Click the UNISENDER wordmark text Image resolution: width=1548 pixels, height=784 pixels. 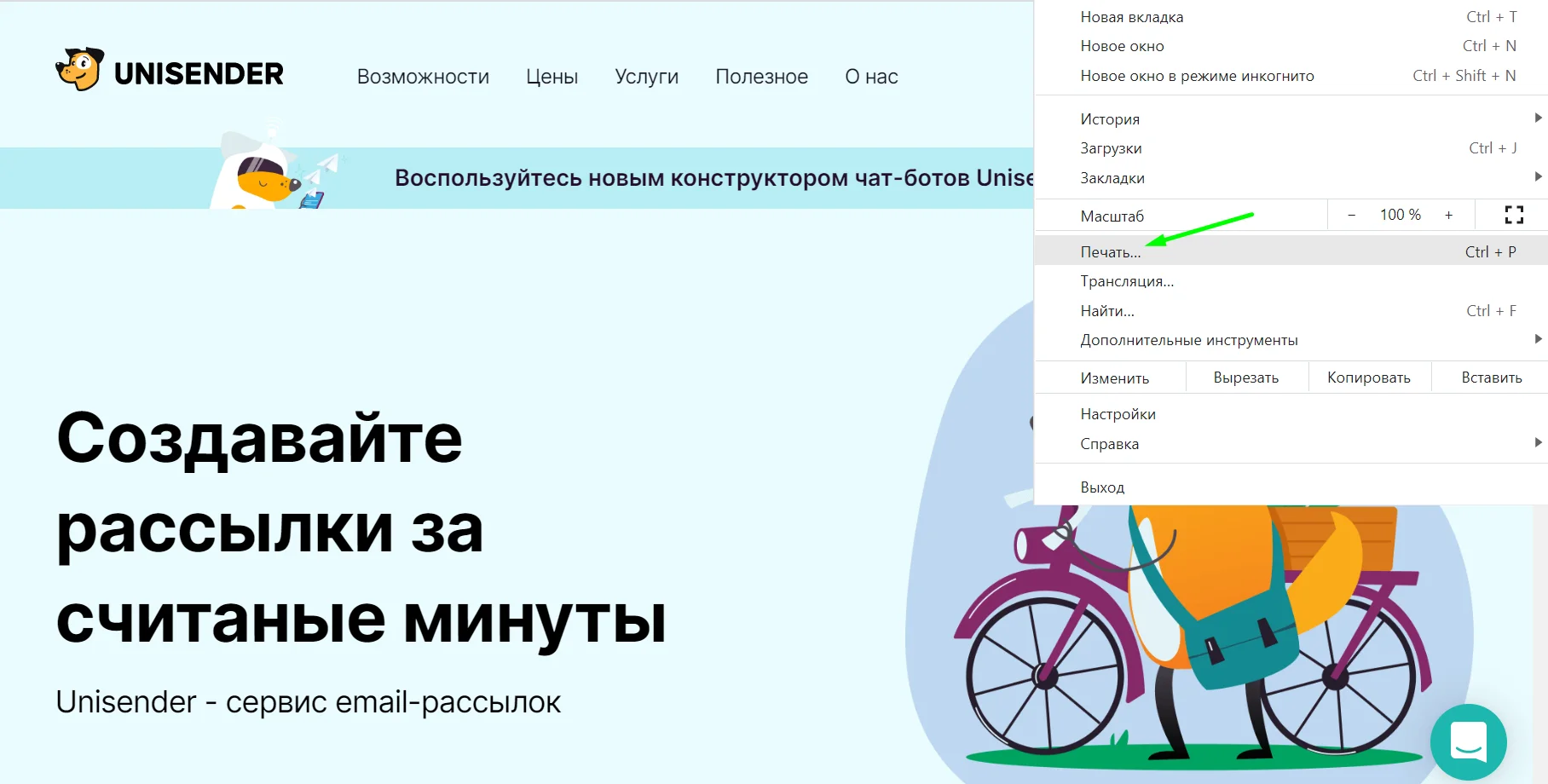coord(199,74)
